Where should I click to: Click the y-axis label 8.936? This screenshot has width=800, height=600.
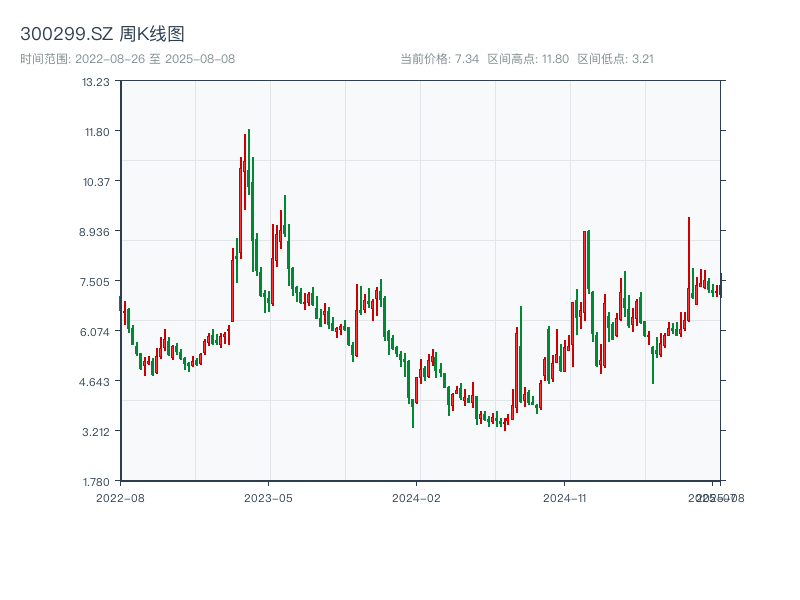tap(94, 232)
